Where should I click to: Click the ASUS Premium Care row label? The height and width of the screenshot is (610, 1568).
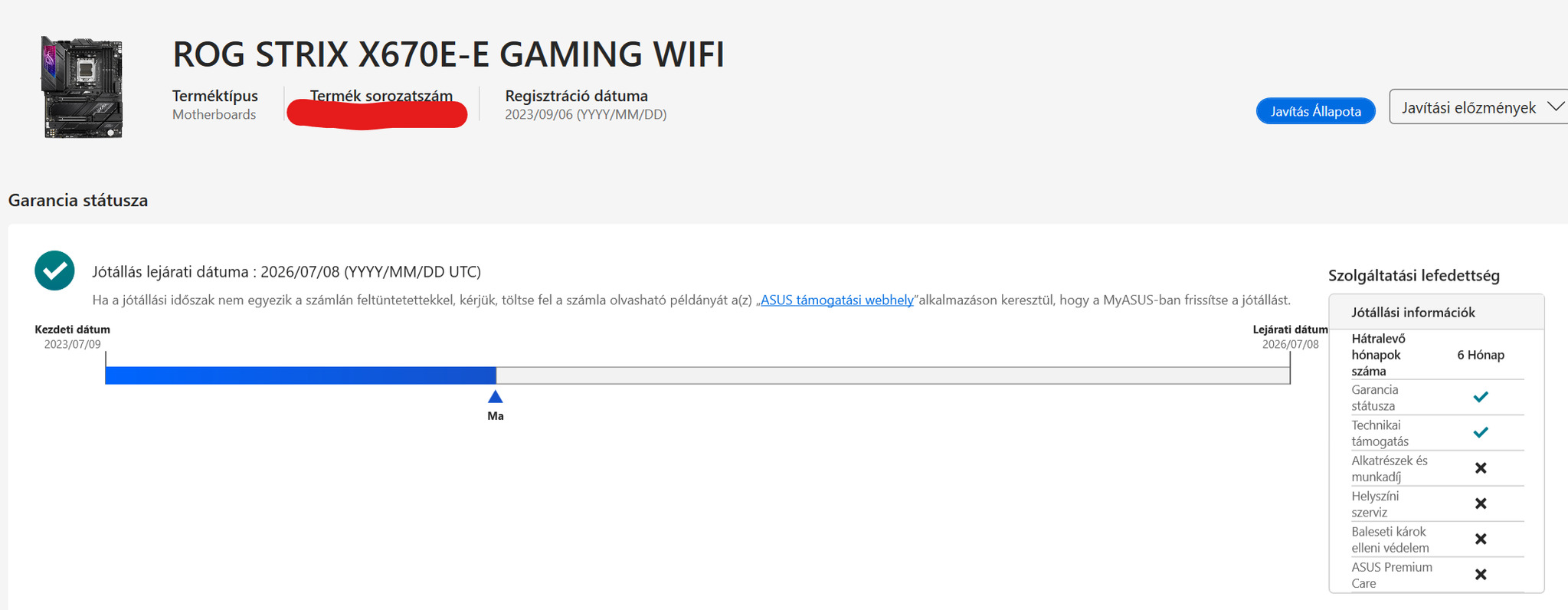(x=1391, y=575)
